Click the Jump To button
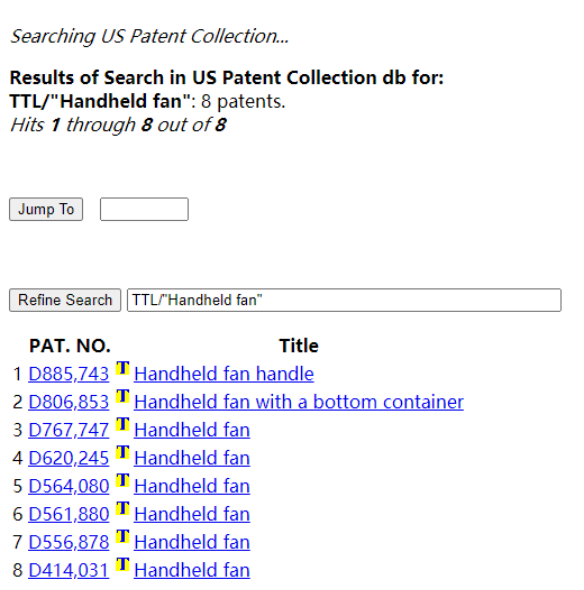 (46, 209)
